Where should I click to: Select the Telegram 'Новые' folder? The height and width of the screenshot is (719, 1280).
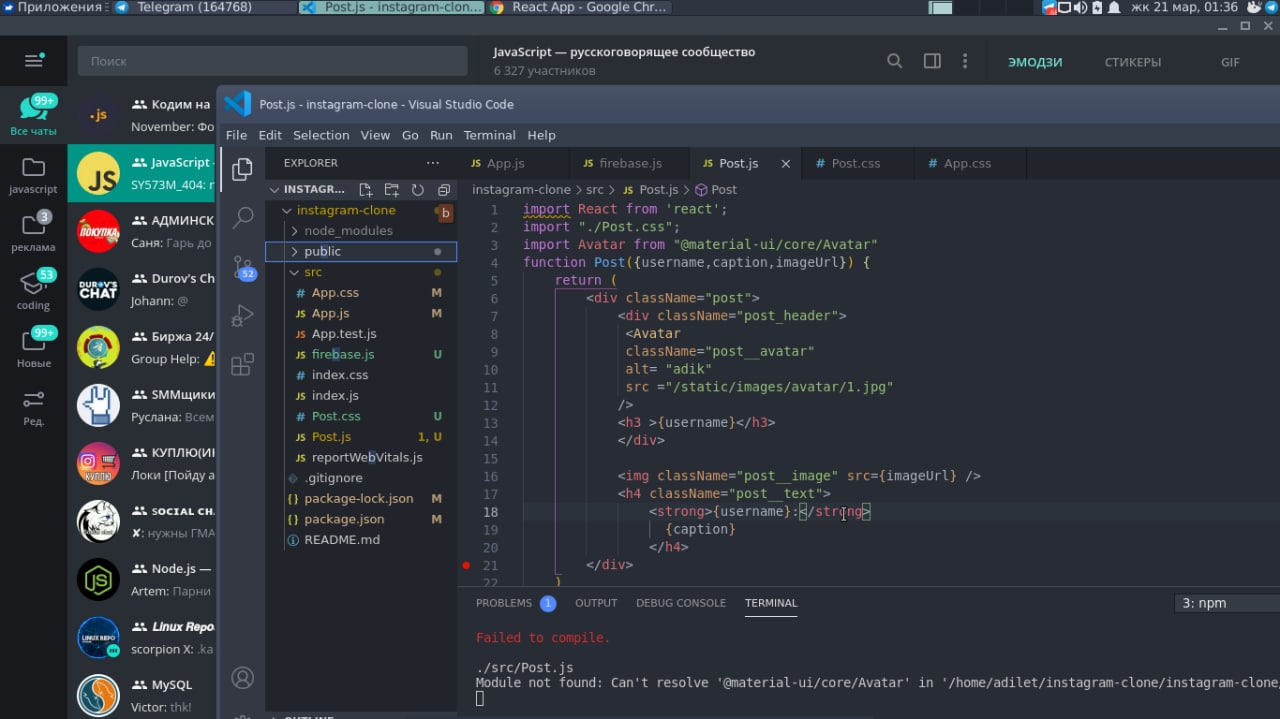click(x=34, y=348)
